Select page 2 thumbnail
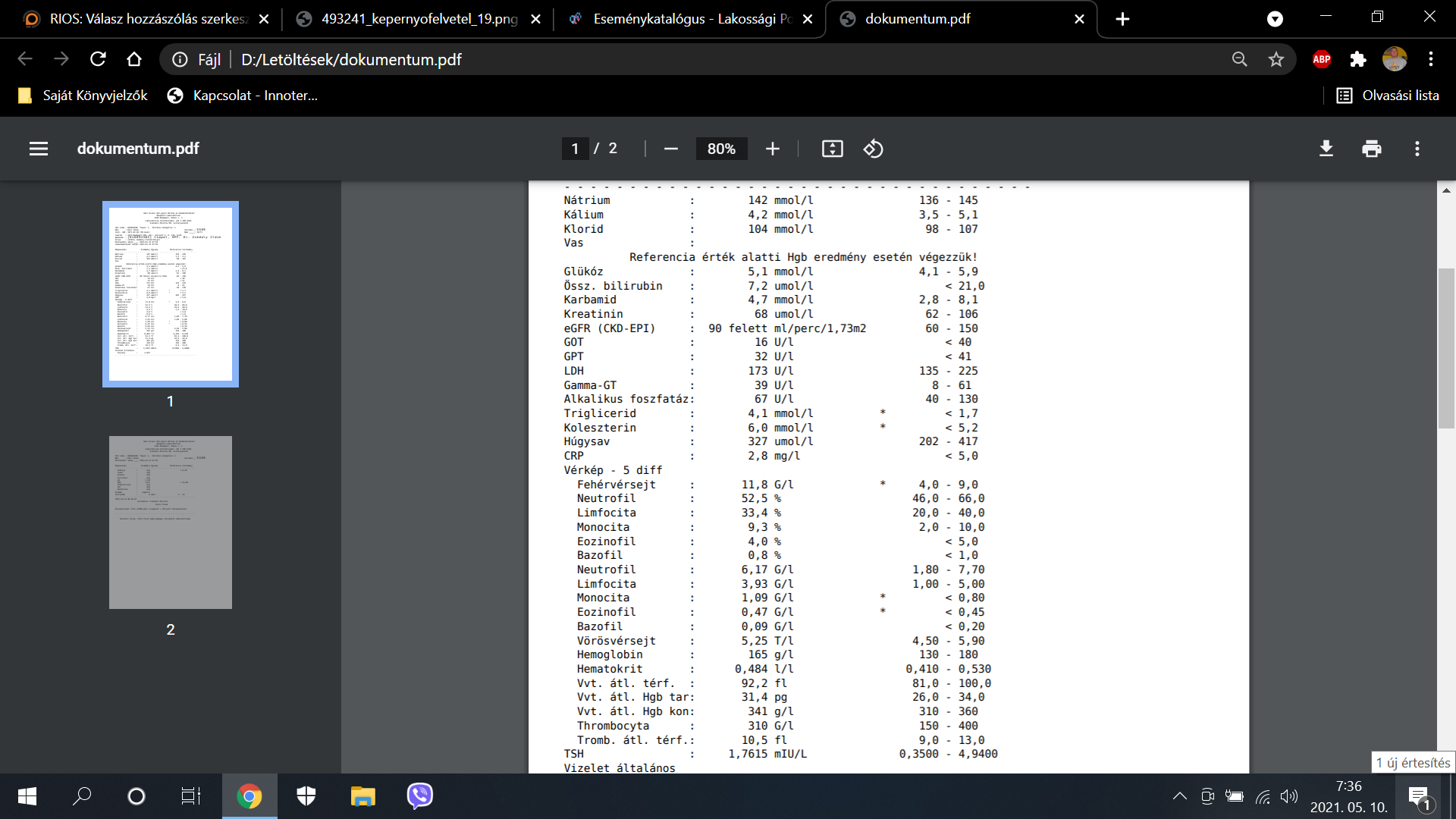The height and width of the screenshot is (819, 1456). tap(171, 522)
